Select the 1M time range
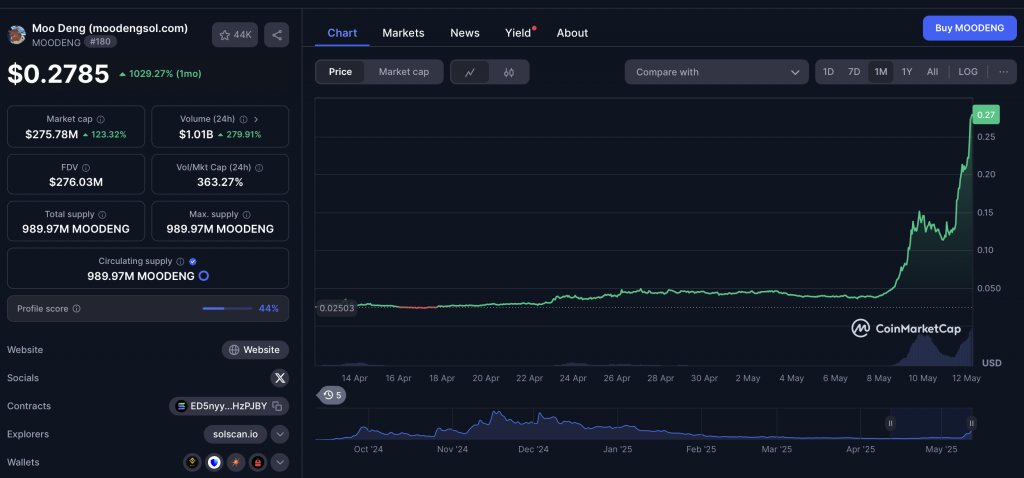The height and width of the screenshot is (478, 1024). point(881,72)
